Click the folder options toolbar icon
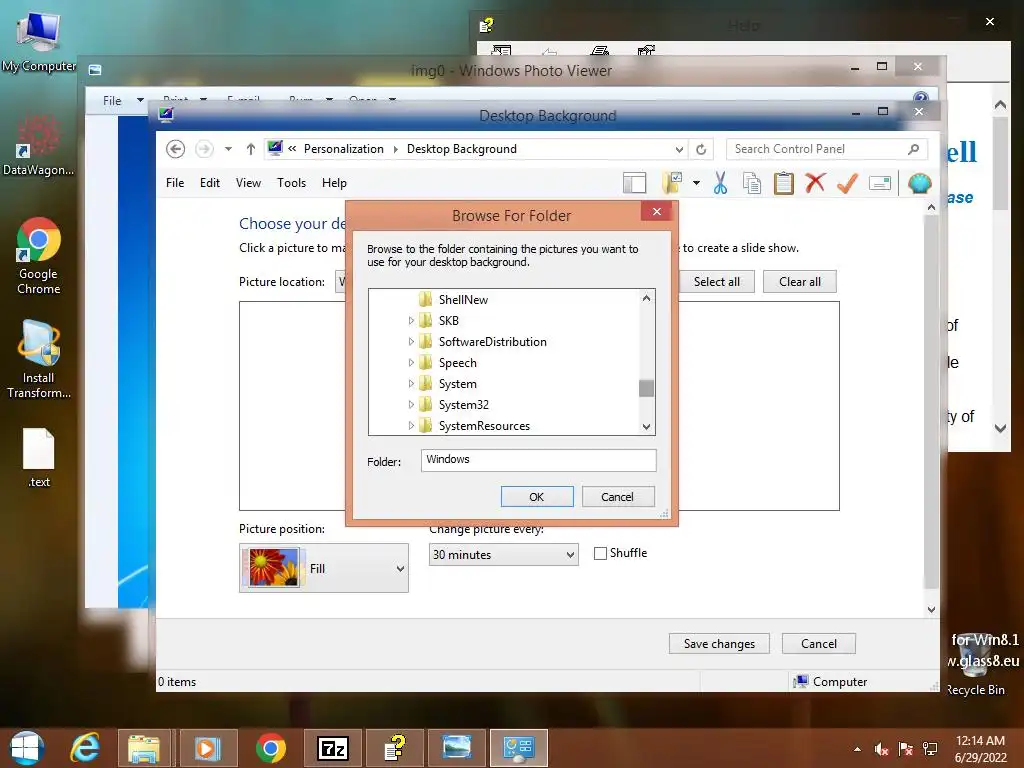Screen dimensions: 1024x768 (x=672, y=184)
